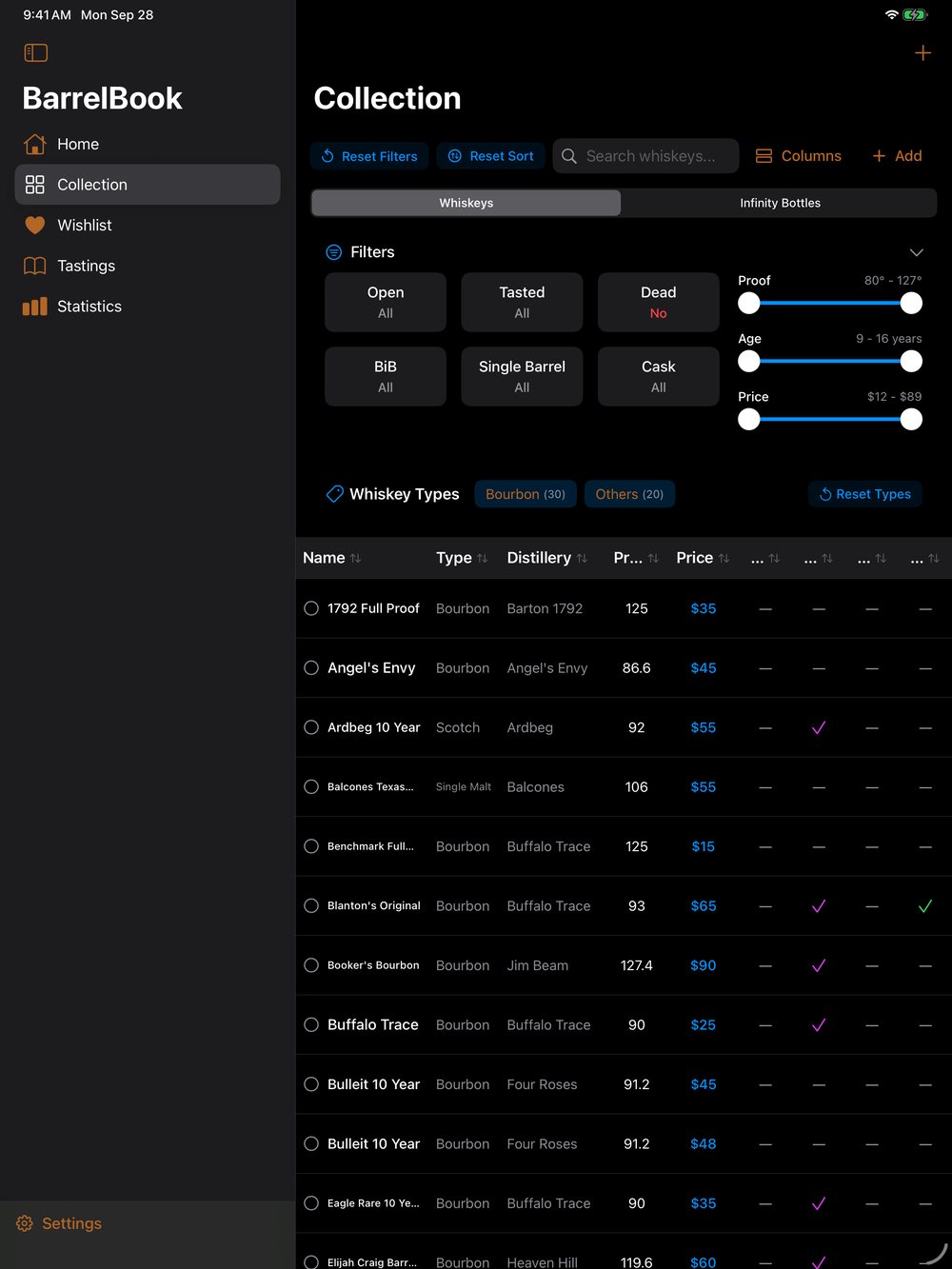
Task: Click the Age slider's right handle
Action: click(911, 361)
